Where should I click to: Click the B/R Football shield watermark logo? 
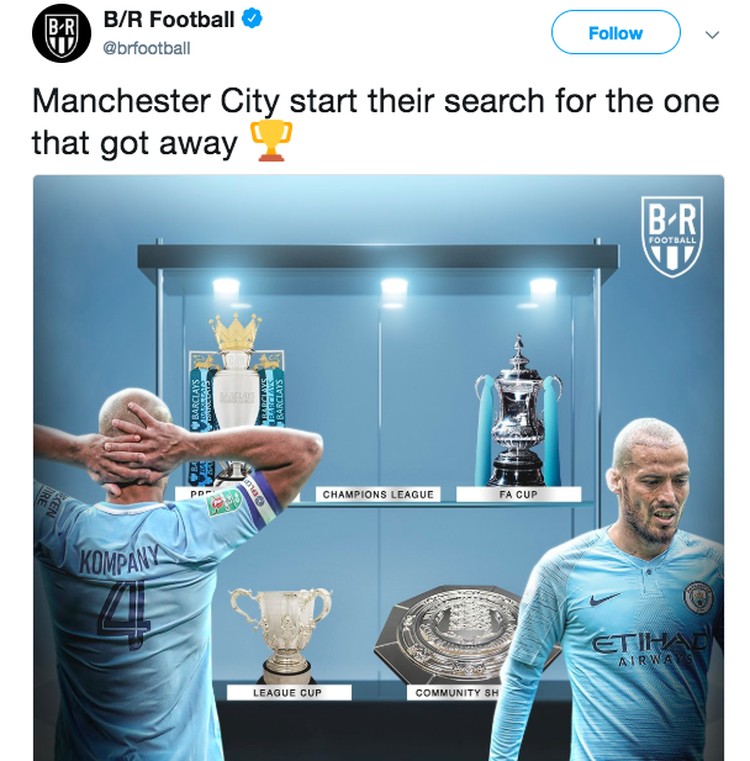pyautogui.click(x=672, y=236)
